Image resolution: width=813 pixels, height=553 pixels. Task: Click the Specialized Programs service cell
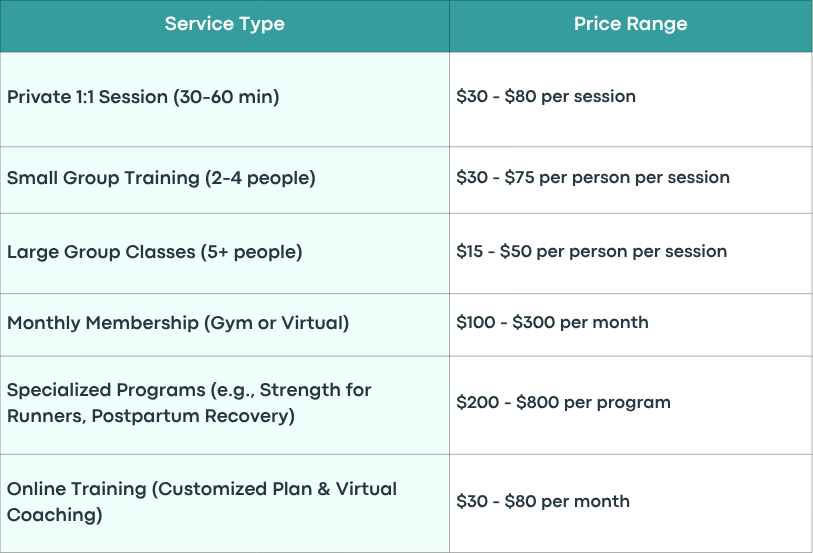(225, 405)
